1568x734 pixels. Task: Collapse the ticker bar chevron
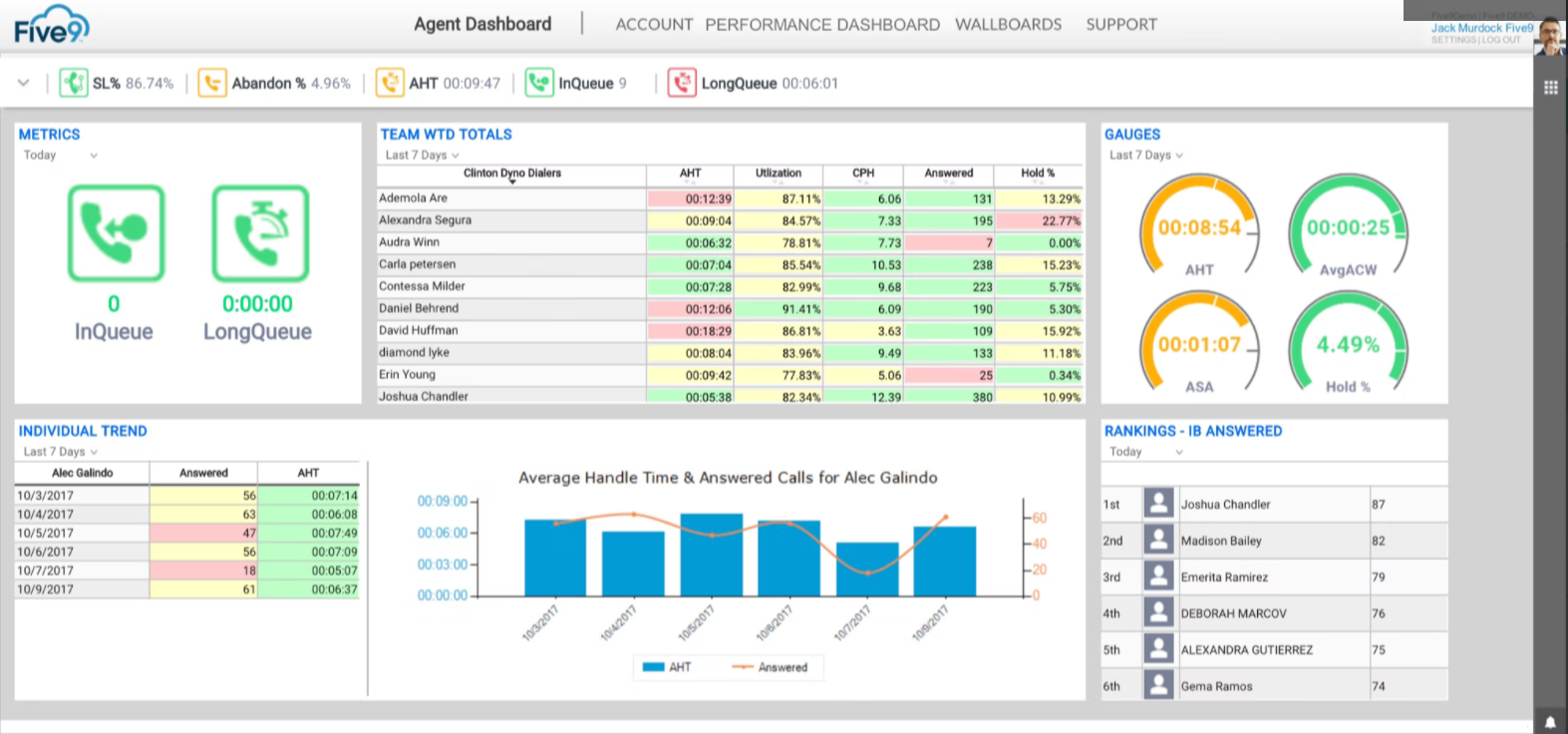click(23, 83)
